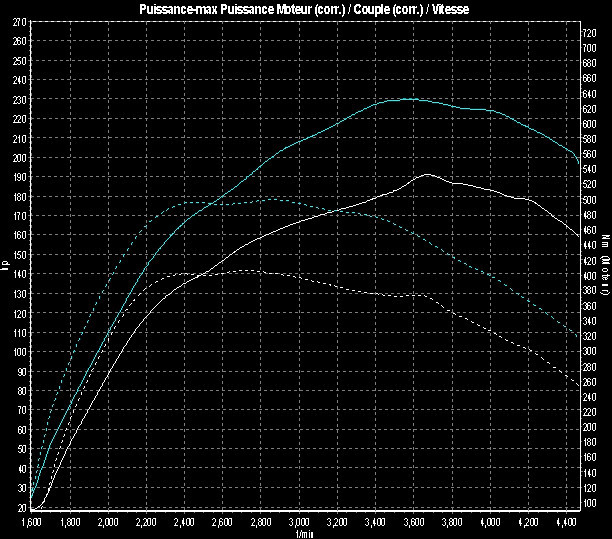Click the 20 value on the left Hp axis
The height and width of the screenshot is (539, 612).
coord(21,508)
